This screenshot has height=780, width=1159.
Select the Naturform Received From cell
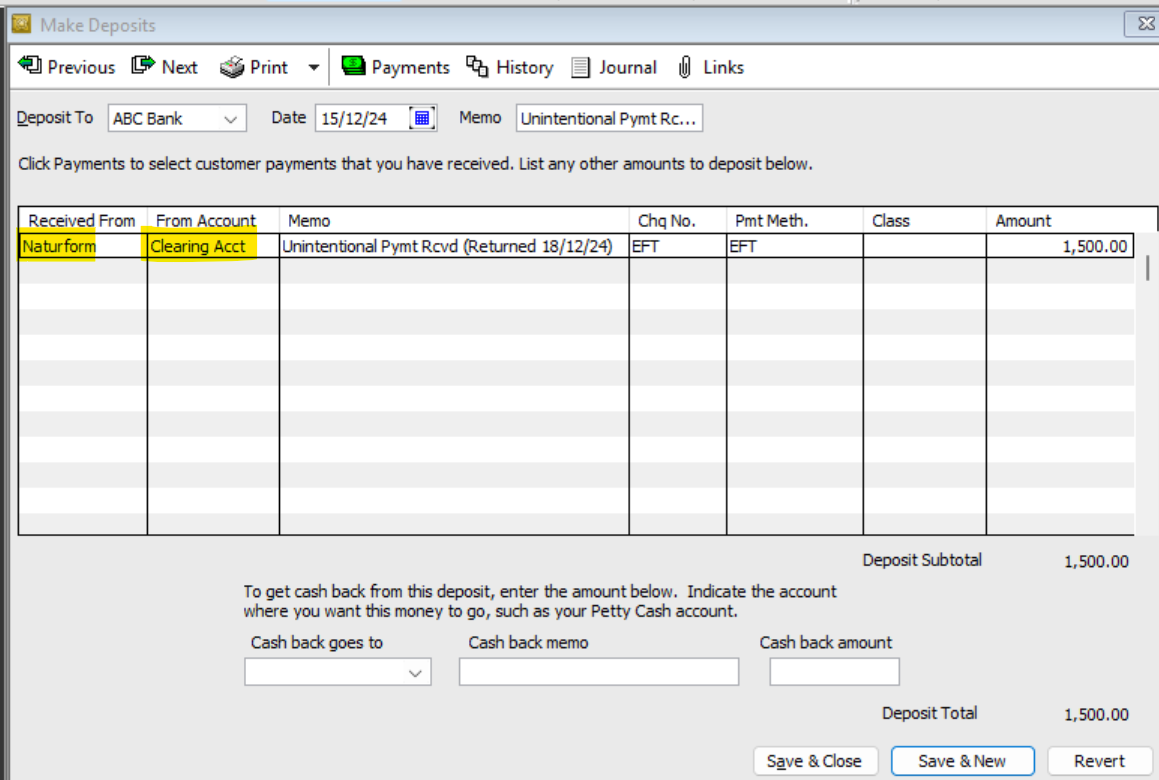(83, 246)
